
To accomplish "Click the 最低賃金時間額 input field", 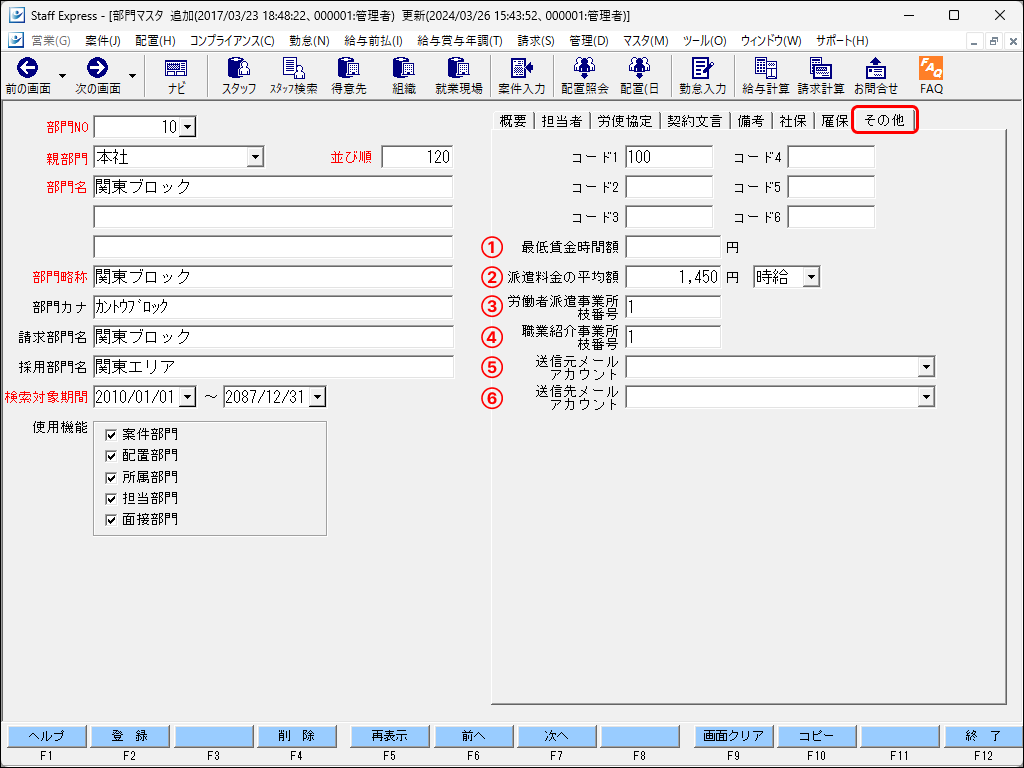I will 673,247.
